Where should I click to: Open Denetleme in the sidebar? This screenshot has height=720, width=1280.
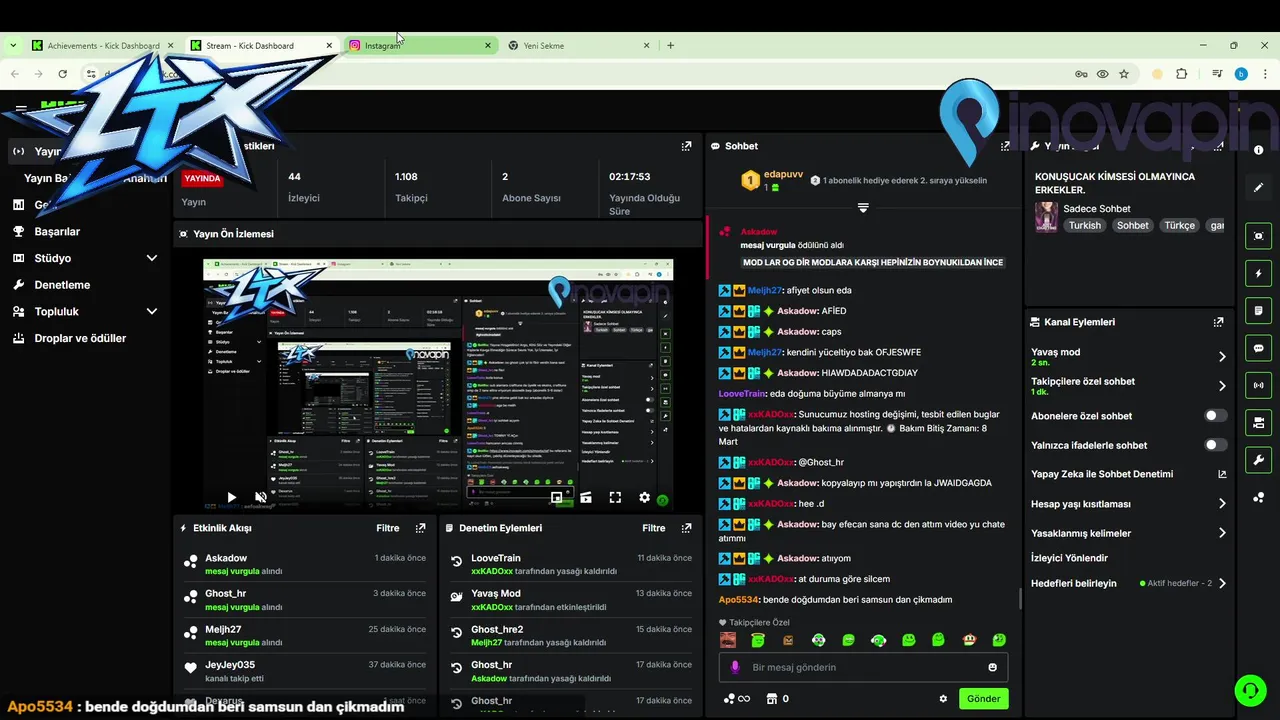pyautogui.click(x=62, y=285)
